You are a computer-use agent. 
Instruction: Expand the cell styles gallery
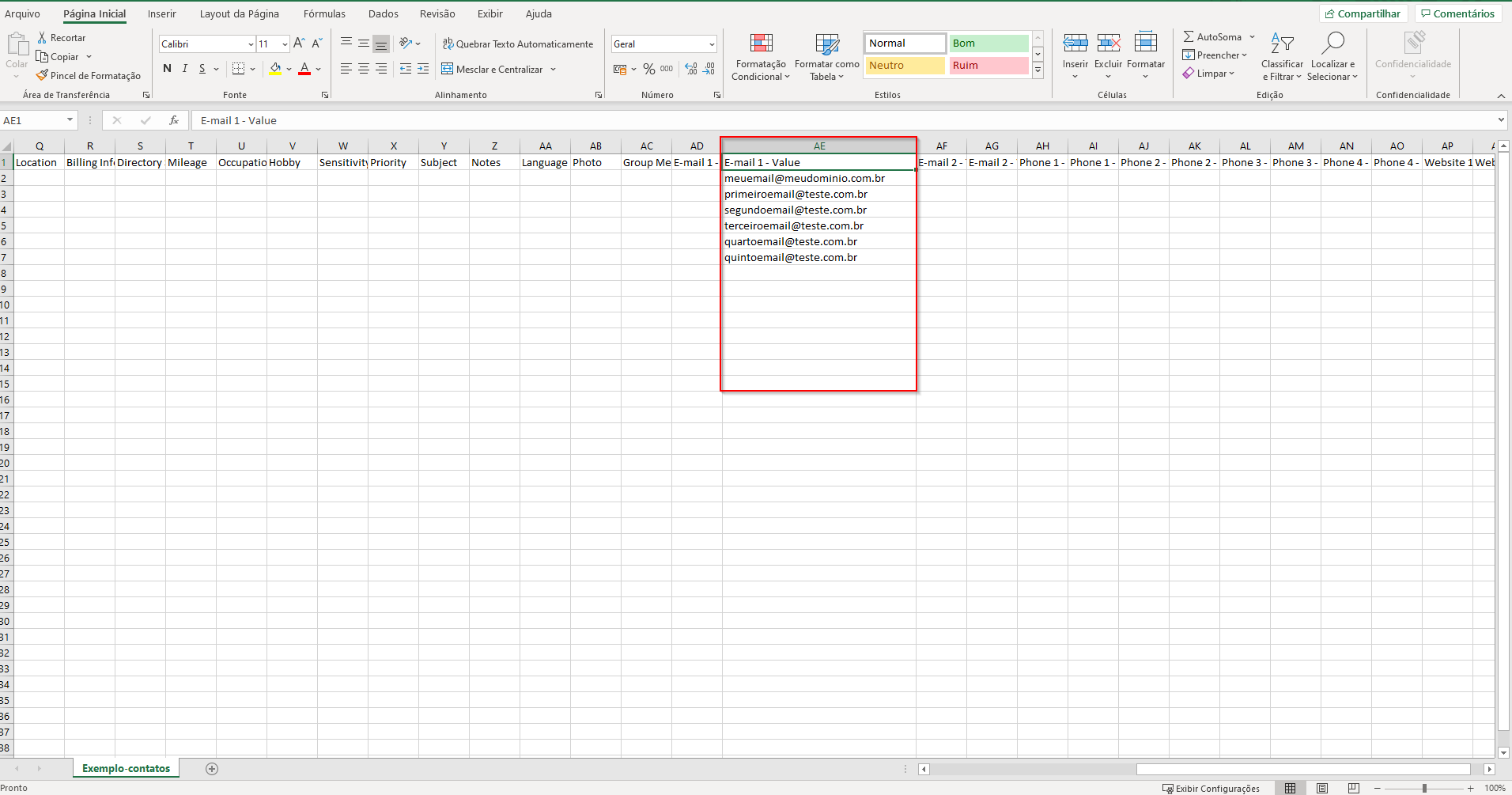point(1038,70)
